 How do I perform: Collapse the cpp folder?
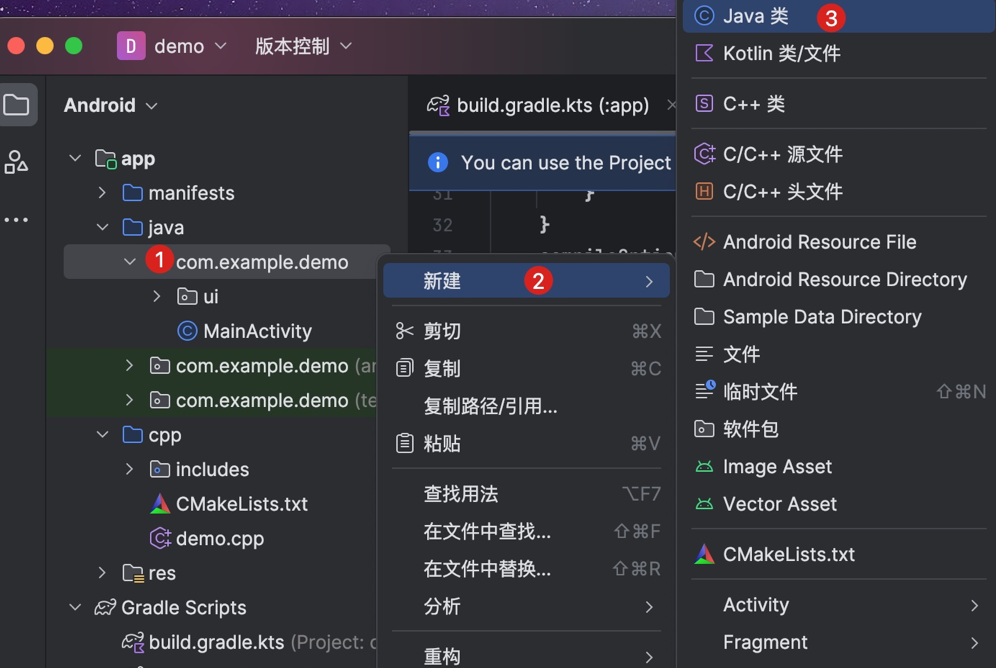click(102, 434)
